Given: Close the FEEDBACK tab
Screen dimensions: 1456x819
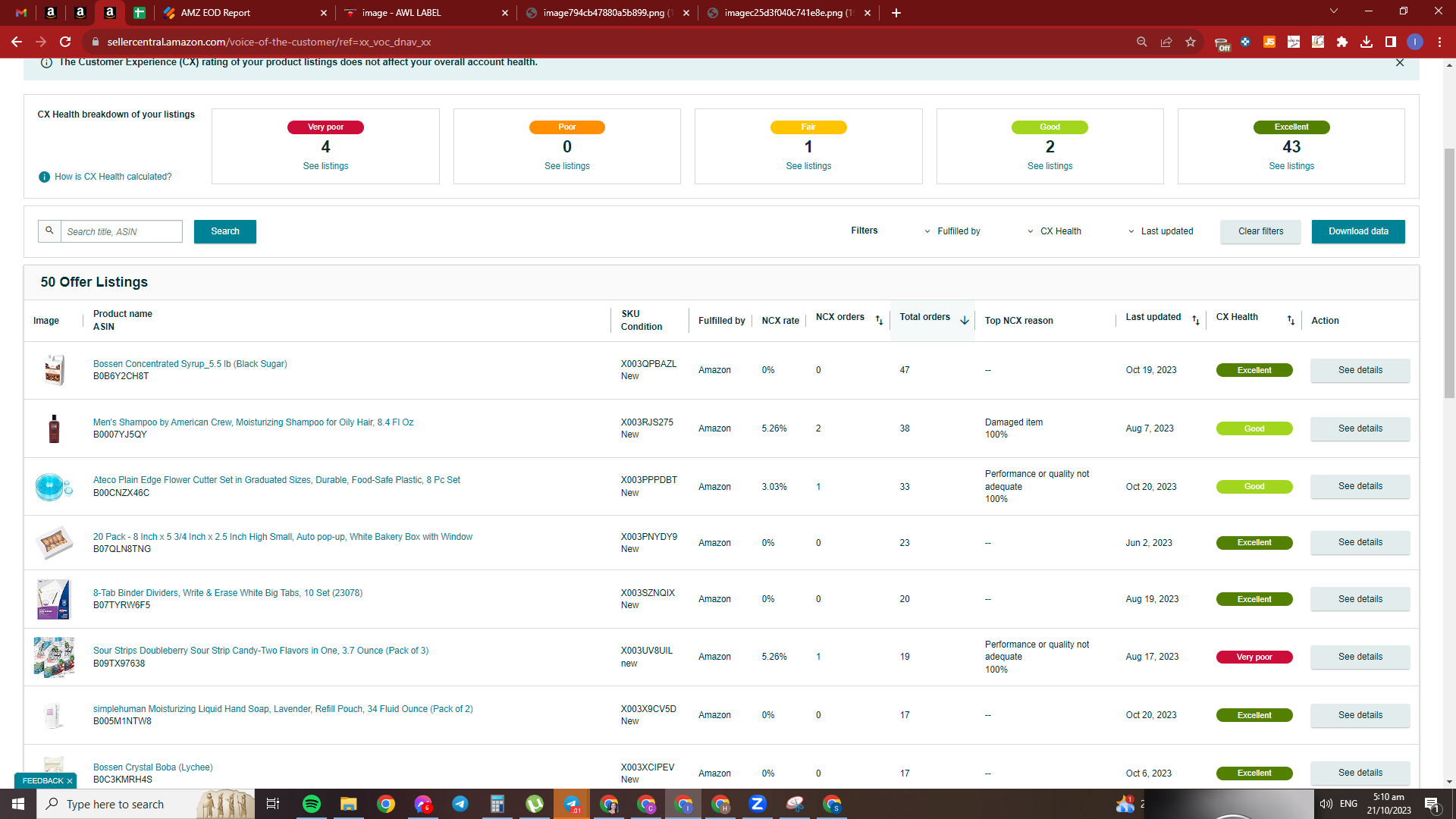Looking at the screenshot, I should (70, 781).
